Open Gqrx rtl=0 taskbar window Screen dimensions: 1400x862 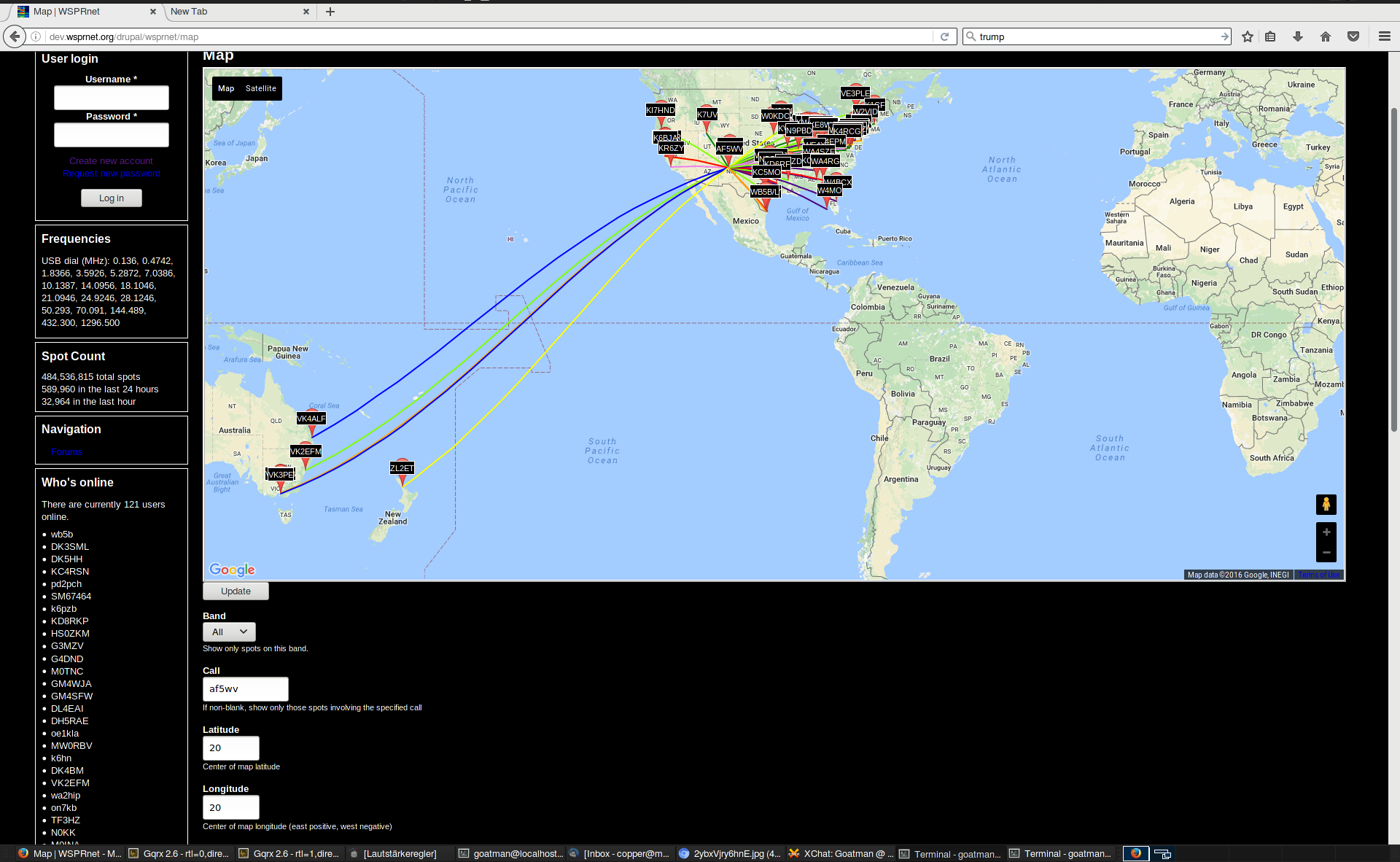click(179, 853)
